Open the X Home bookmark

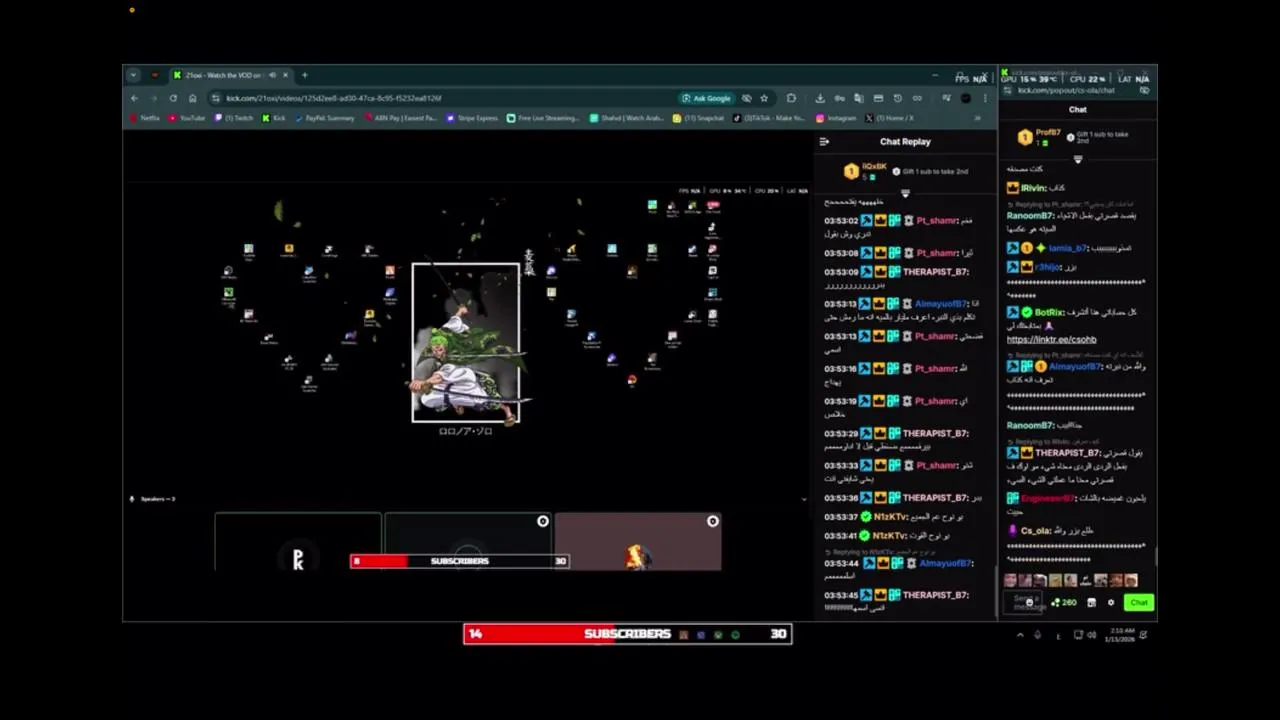click(890, 118)
